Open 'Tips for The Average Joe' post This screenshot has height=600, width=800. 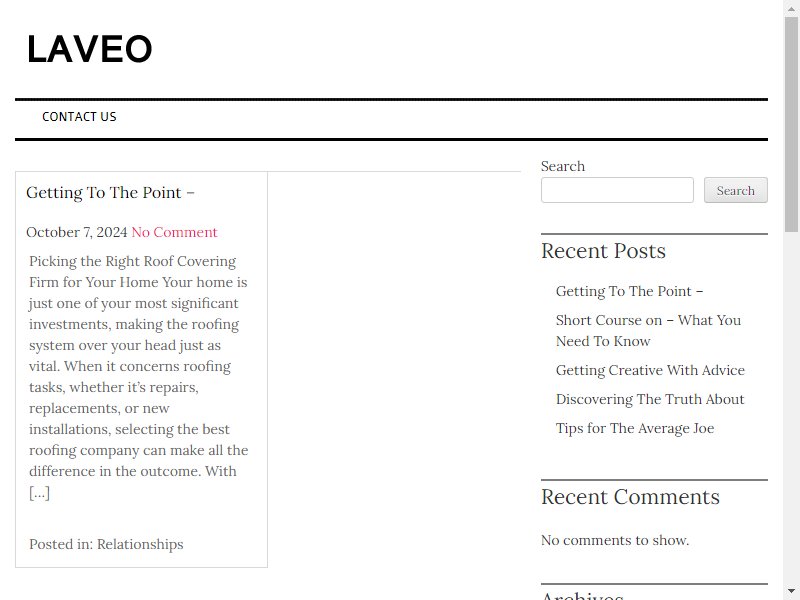click(635, 429)
